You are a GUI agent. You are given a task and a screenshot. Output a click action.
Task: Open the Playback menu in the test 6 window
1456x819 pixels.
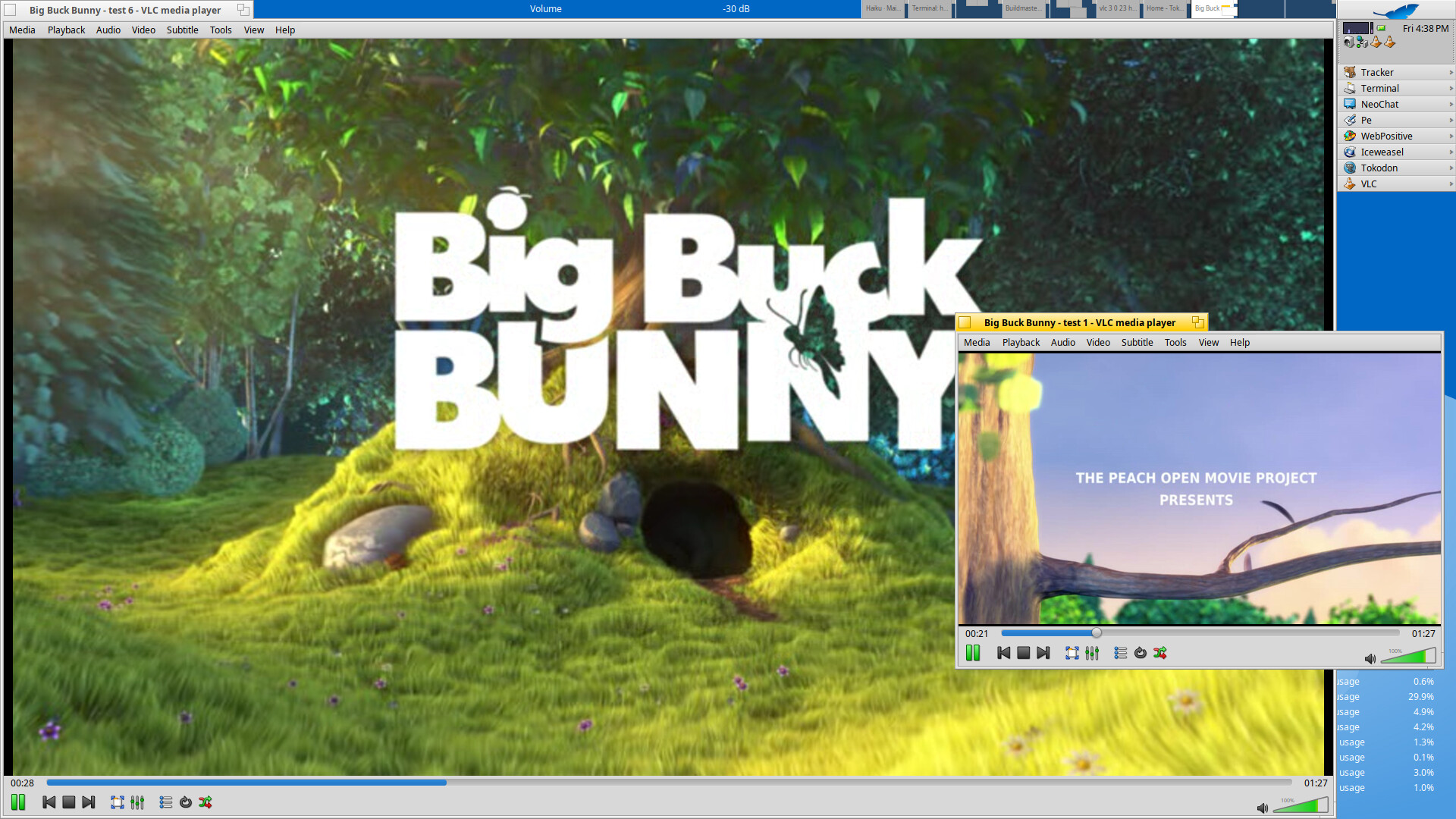[66, 30]
